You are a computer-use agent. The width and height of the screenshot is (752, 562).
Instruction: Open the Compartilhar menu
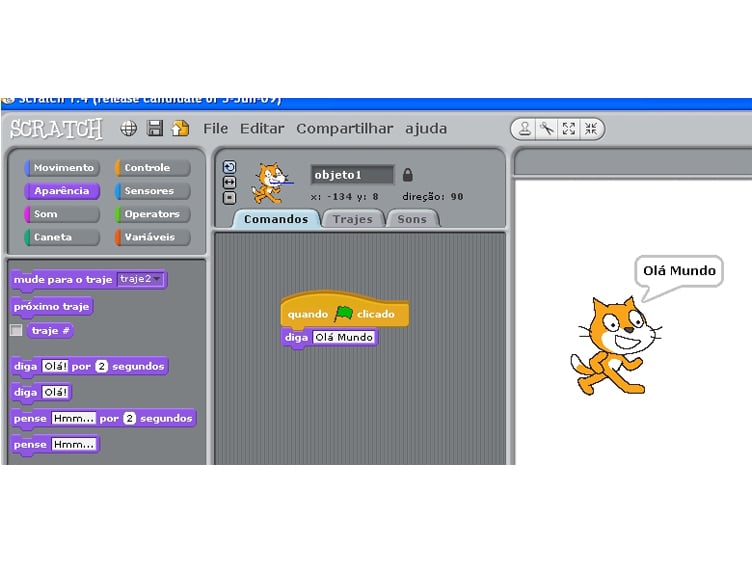[x=344, y=129]
